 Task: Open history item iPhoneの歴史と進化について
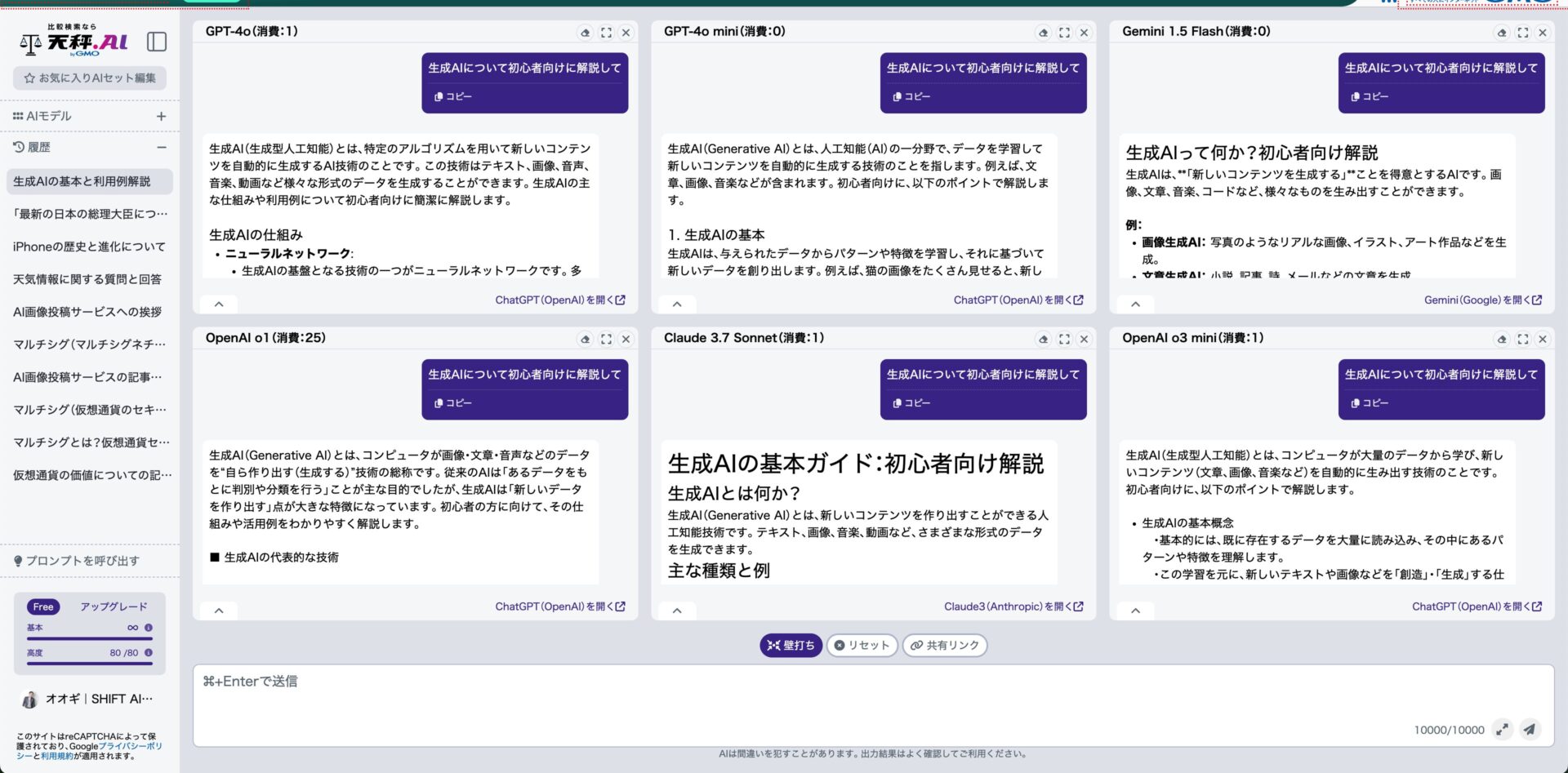(x=88, y=247)
